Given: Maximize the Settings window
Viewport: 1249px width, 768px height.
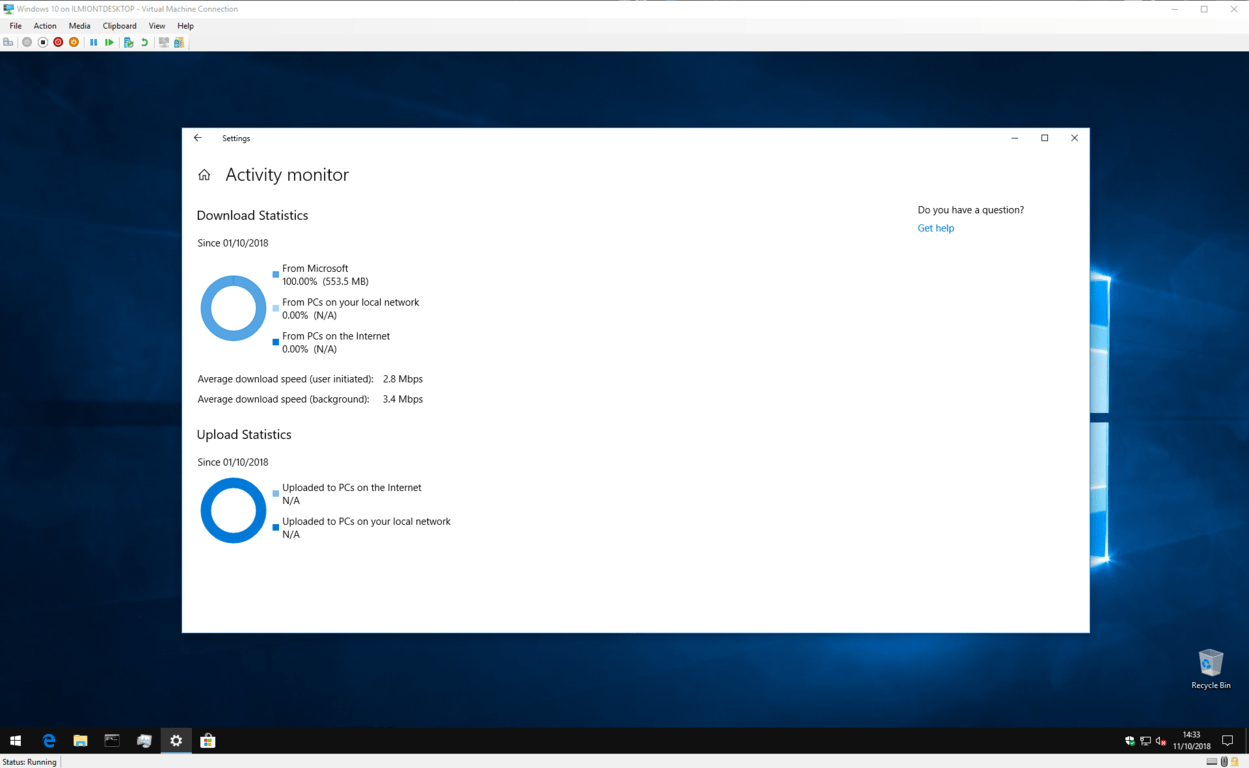Looking at the screenshot, I should [x=1045, y=138].
